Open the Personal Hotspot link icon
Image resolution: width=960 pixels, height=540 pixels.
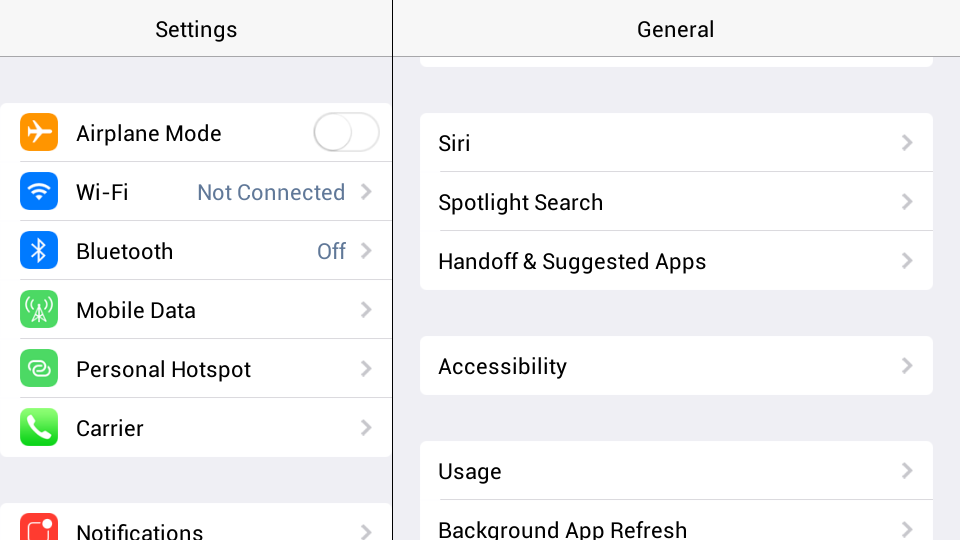39,368
